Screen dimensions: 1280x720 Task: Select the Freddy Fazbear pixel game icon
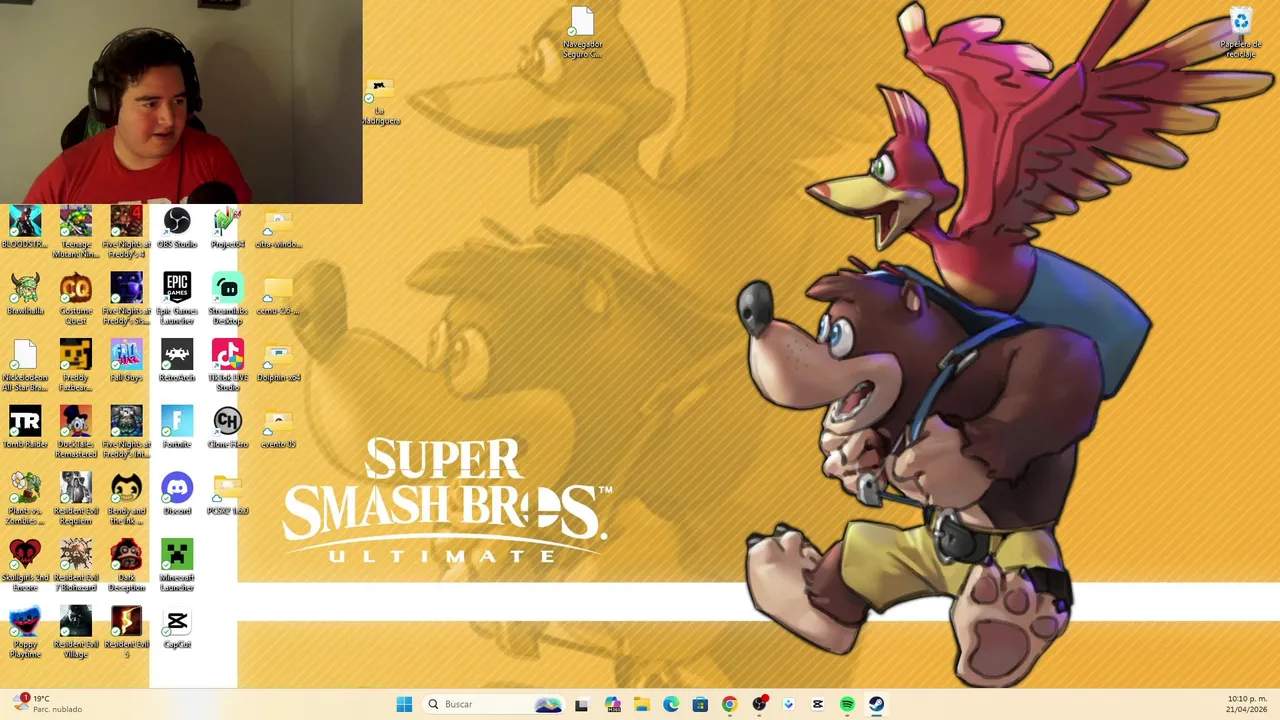tap(76, 366)
